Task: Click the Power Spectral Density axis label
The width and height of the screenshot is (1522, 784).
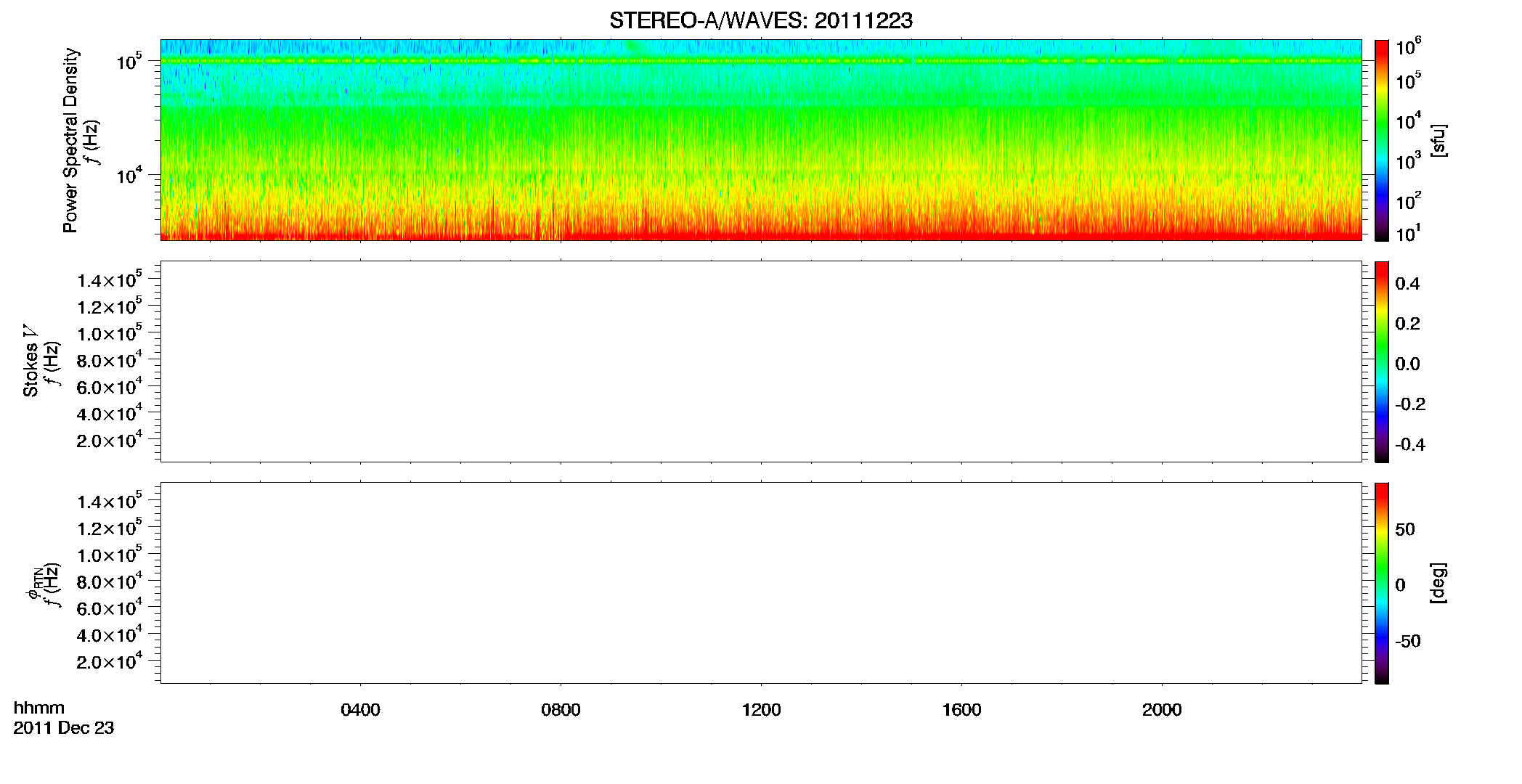Action: (x=70, y=140)
